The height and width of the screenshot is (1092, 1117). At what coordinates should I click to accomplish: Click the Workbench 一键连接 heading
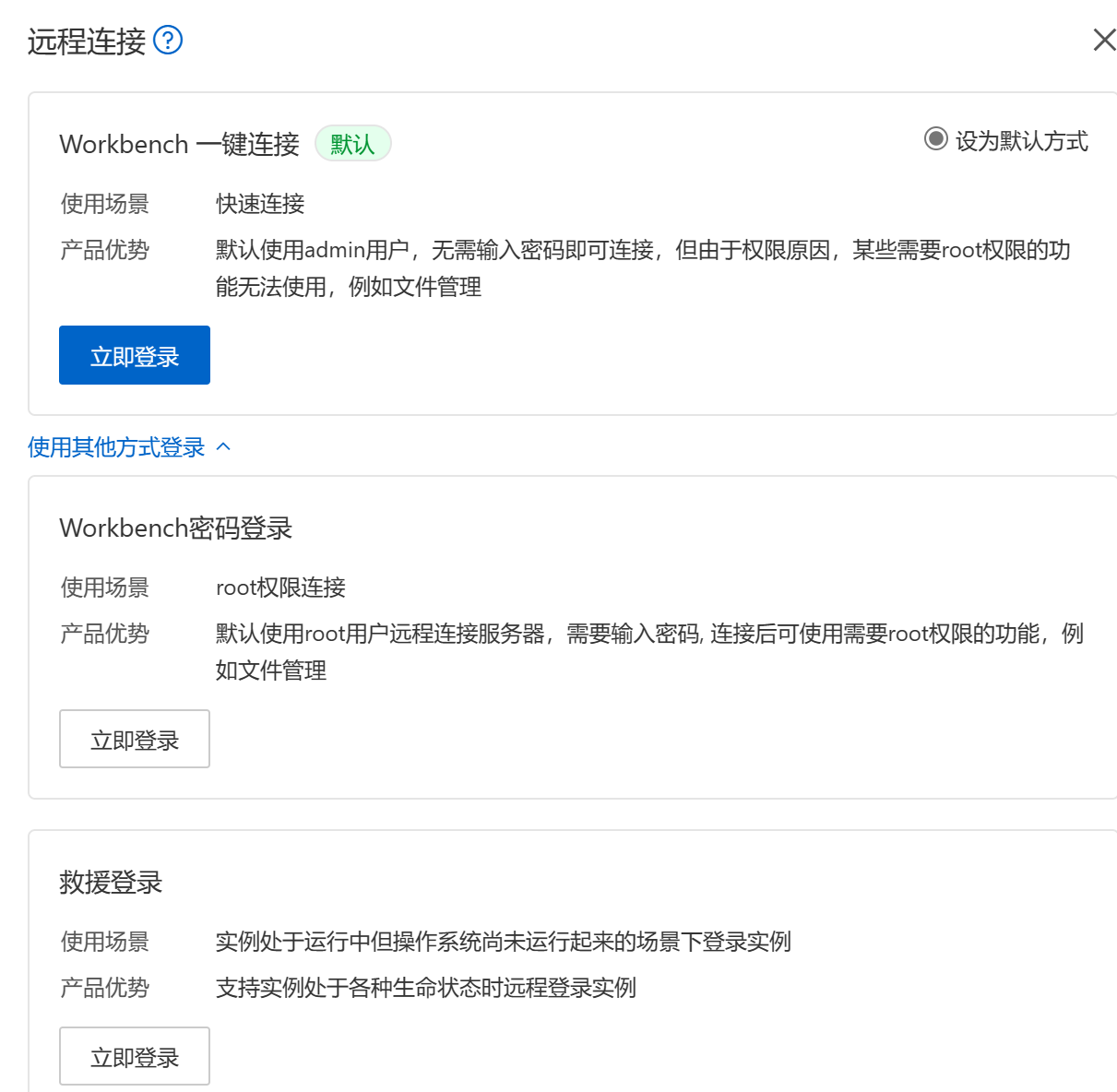(179, 144)
